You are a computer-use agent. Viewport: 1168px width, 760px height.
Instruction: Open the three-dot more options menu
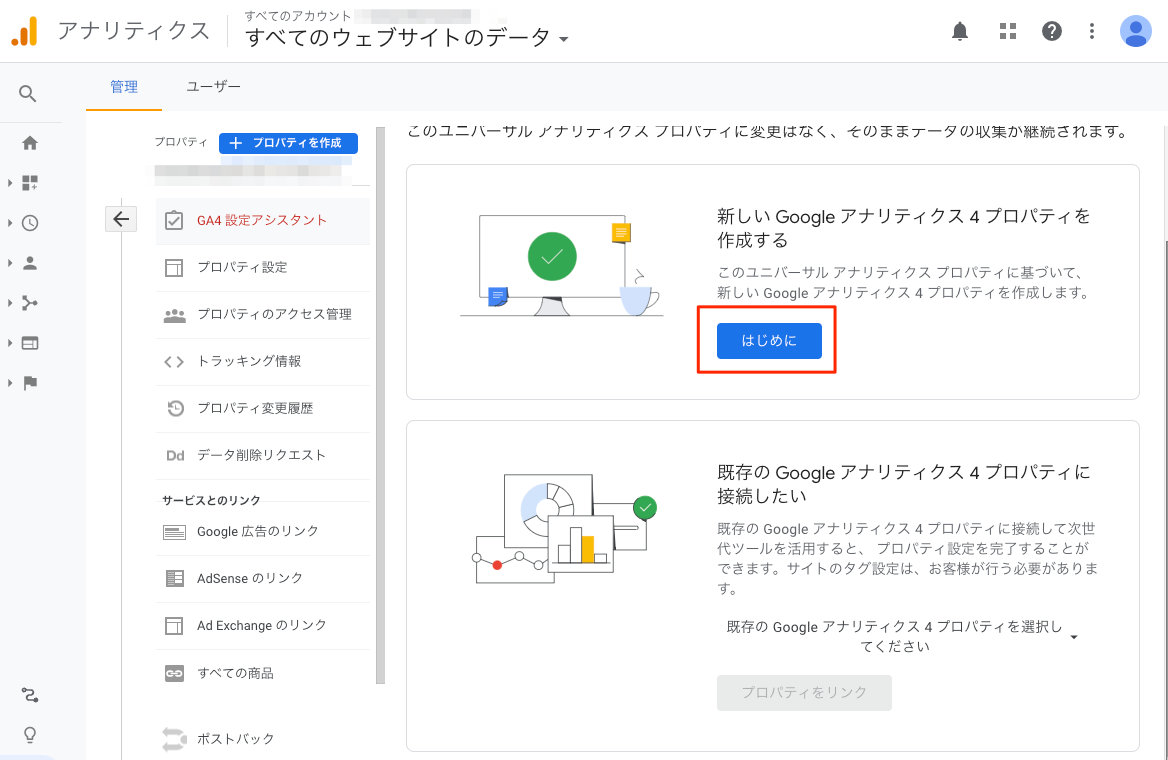[1091, 31]
